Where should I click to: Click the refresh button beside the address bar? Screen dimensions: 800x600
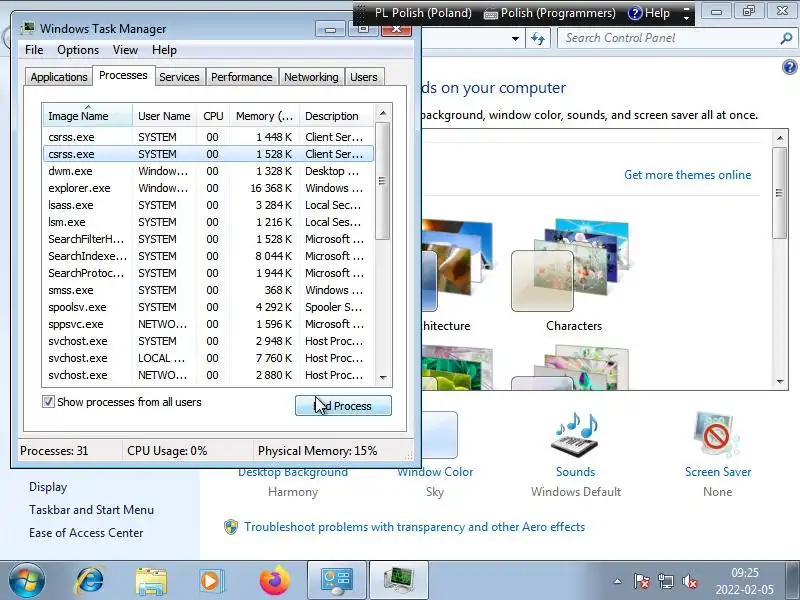[x=538, y=38]
